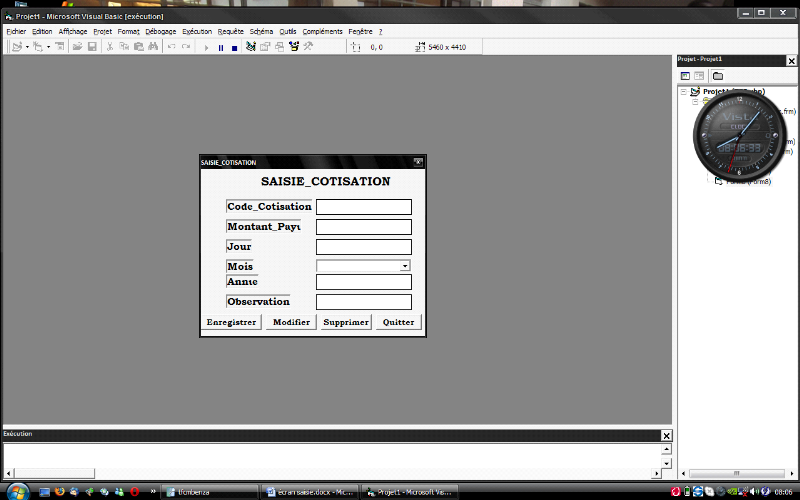Click the Pause (Arrêt) toolbar button
Image resolution: width=800 pixels, height=500 pixels.
pyautogui.click(x=221, y=47)
